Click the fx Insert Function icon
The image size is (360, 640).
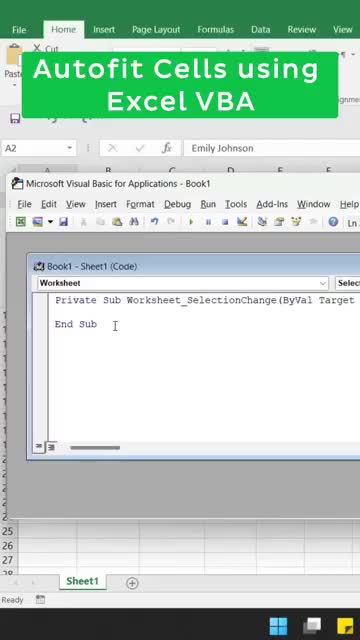(x=167, y=148)
